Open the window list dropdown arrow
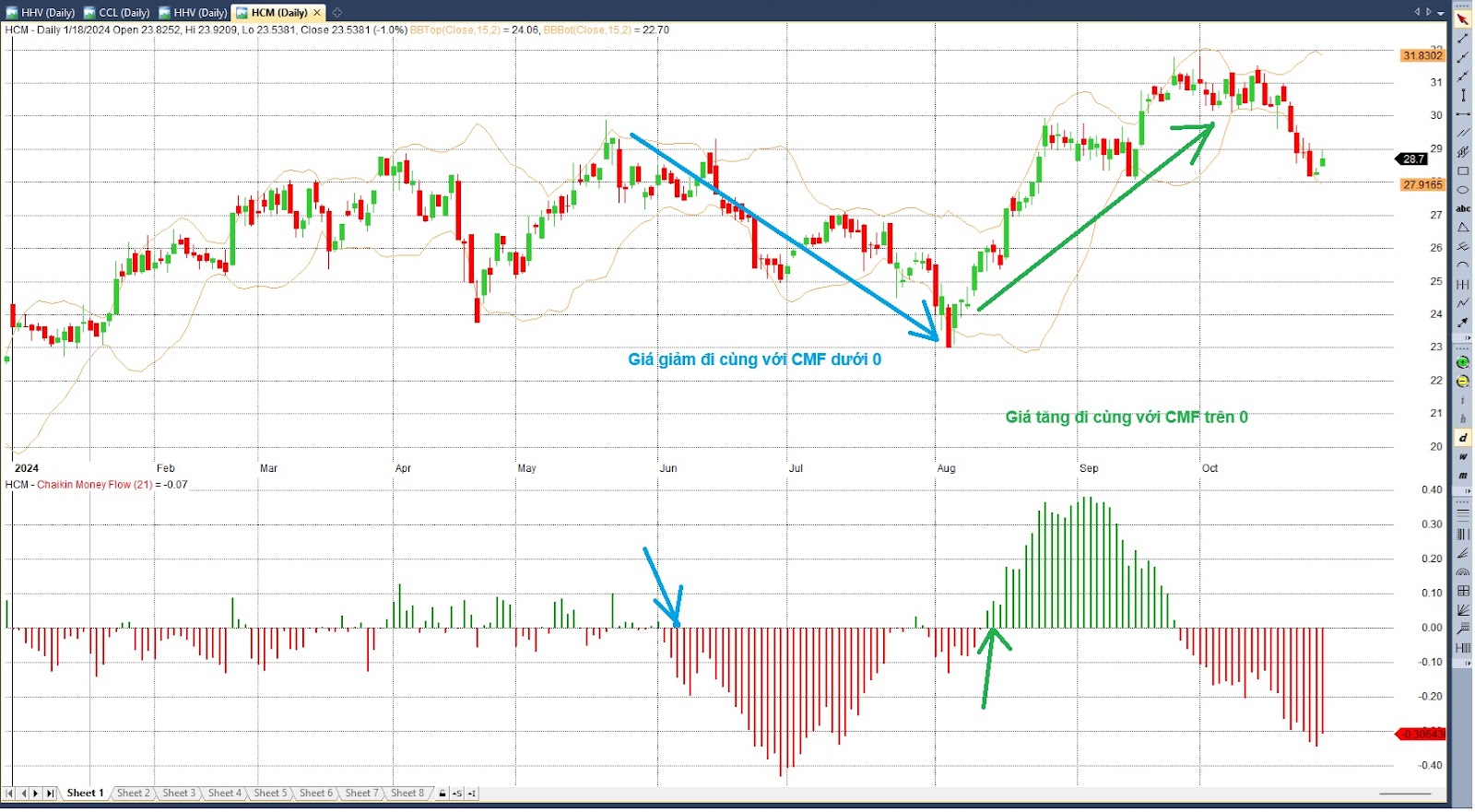This screenshot has height=812, width=1475. pyautogui.click(x=1441, y=11)
